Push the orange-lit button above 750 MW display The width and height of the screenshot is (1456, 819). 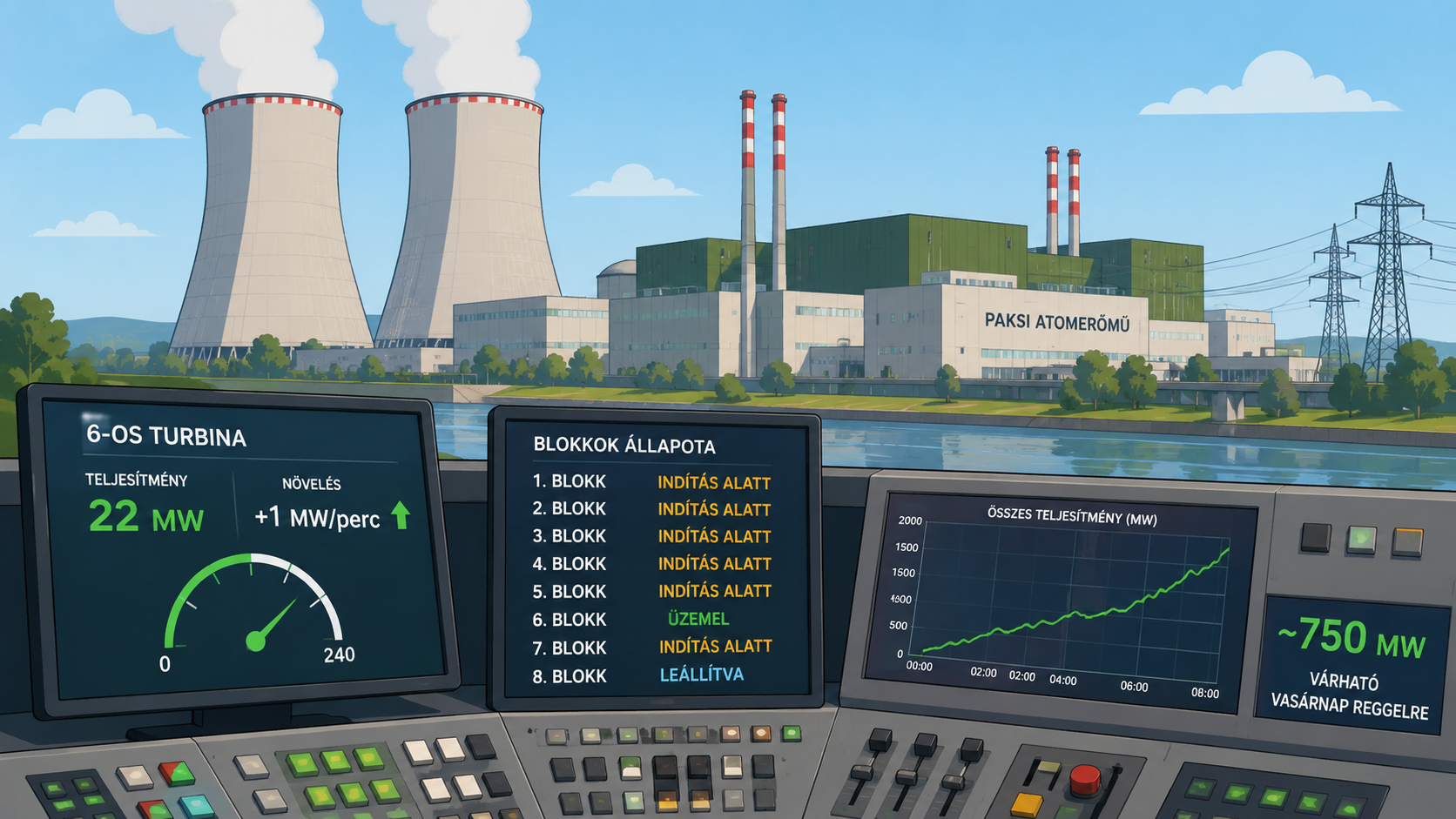[x=1407, y=541]
